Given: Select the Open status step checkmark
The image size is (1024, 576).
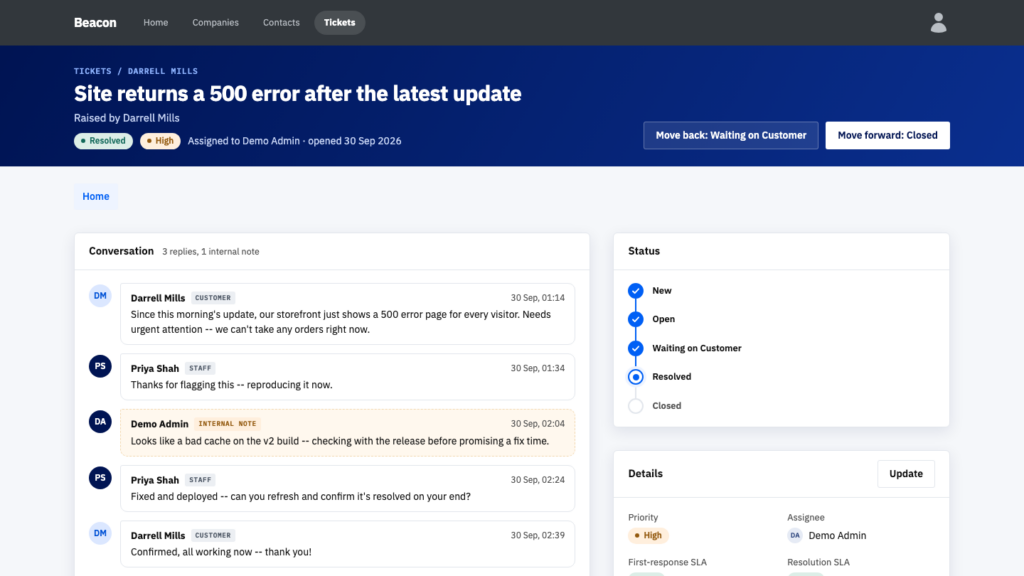Looking at the screenshot, I should click(635, 319).
